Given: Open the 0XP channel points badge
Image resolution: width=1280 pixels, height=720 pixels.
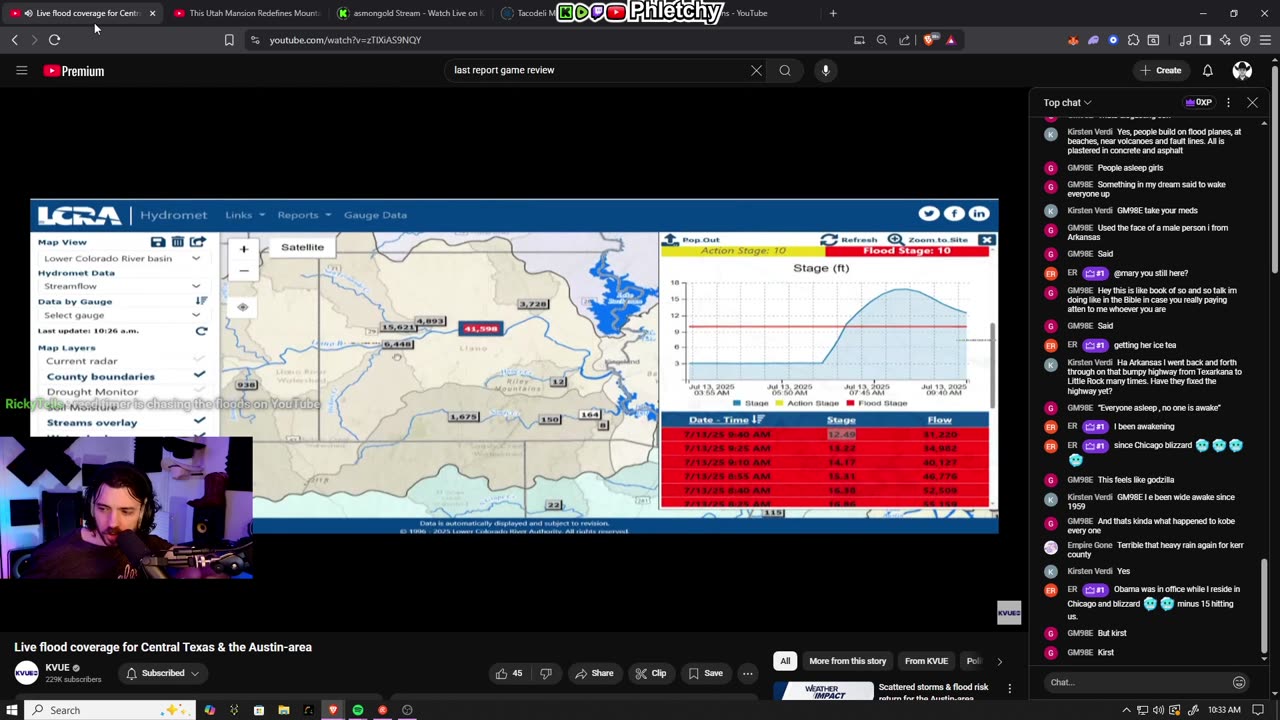Looking at the screenshot, I should pos(1199,102).
